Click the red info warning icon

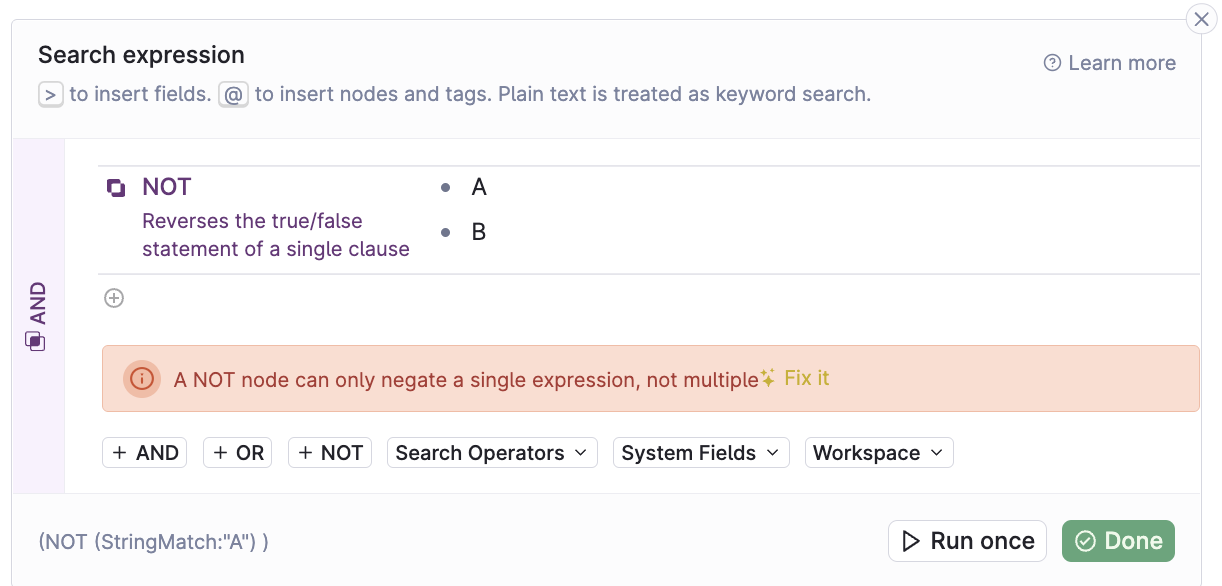142,379
